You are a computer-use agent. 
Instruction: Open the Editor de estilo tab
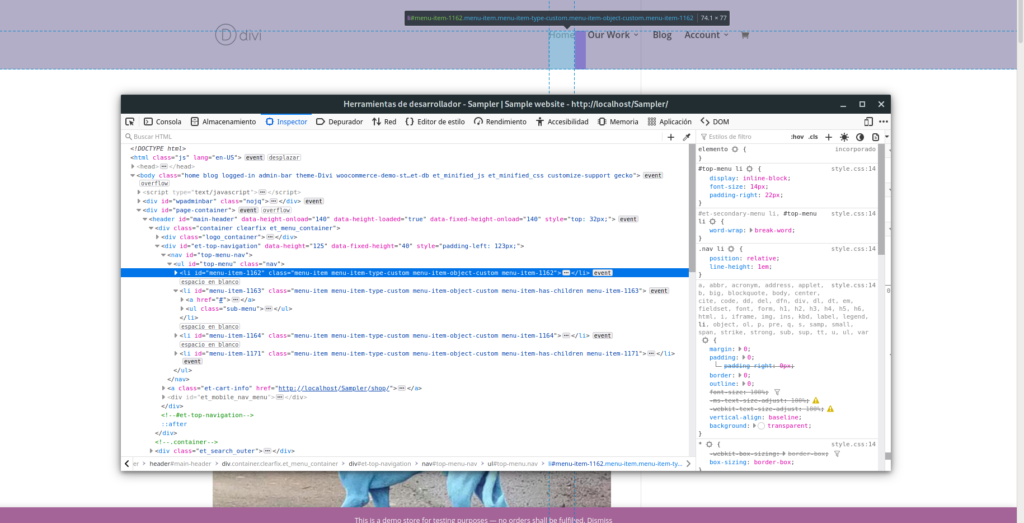point(435,121)
